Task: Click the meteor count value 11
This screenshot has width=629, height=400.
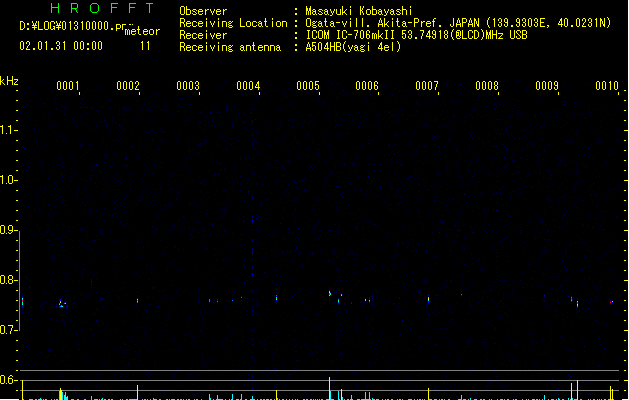Action: (x=145, y=46)
